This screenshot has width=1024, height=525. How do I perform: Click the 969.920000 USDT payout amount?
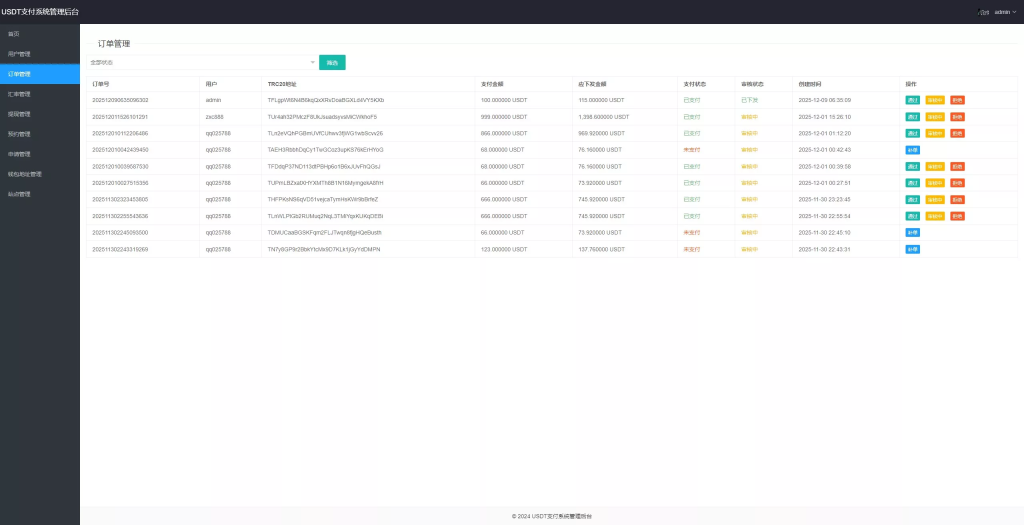point(601,133)
